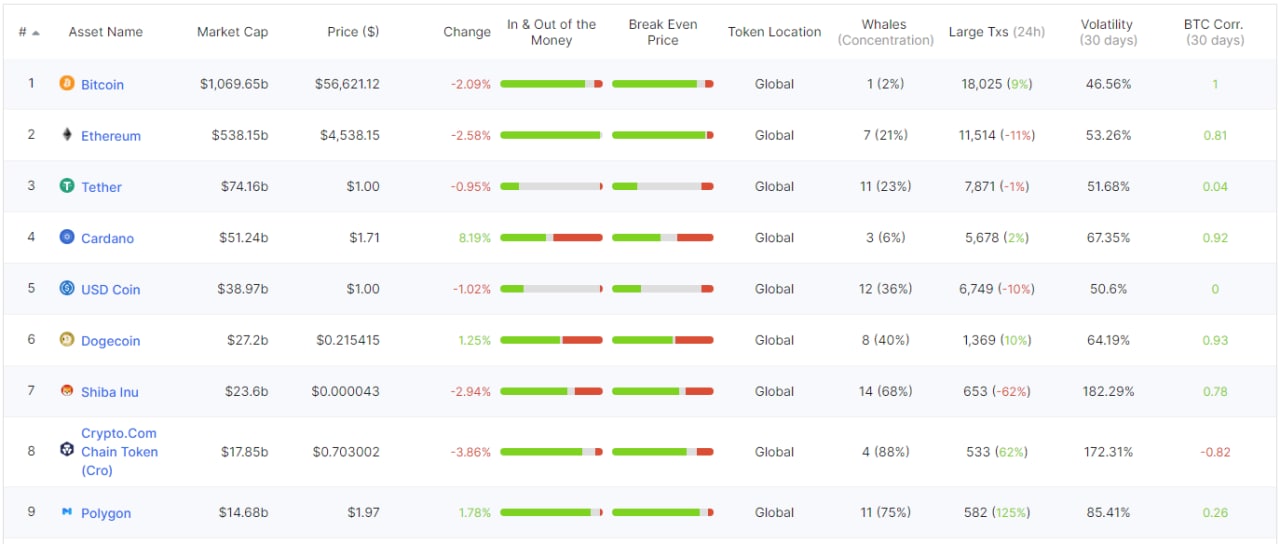Select Polygon change value 1.78%
Viewport: 1280px width, 544px height.
pos(475,512)
